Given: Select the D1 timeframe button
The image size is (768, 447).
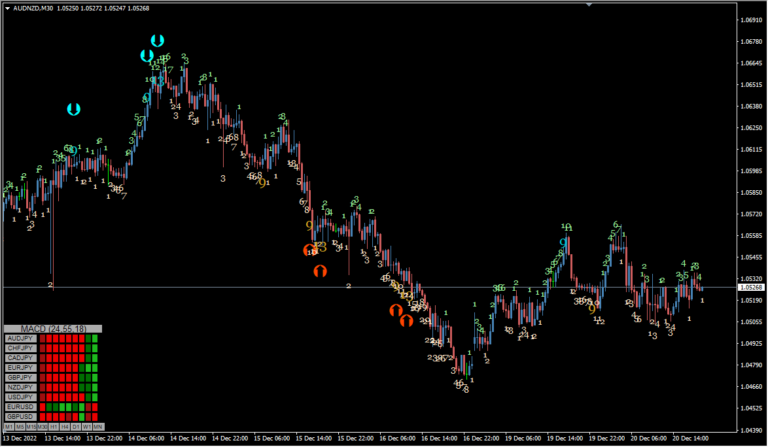Looking at the screenshot, I should coord(75,427).
